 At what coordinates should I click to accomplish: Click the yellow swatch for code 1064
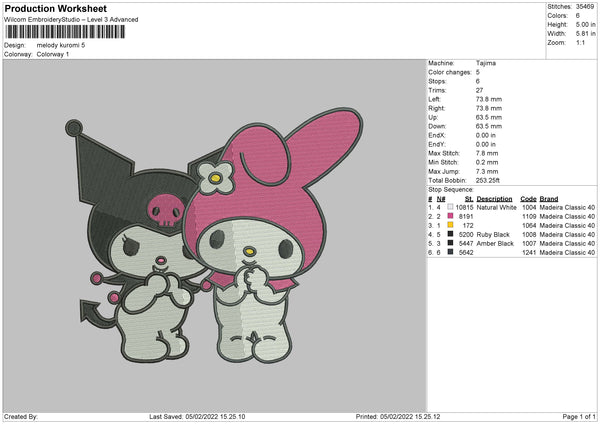[x=450, y=225]
